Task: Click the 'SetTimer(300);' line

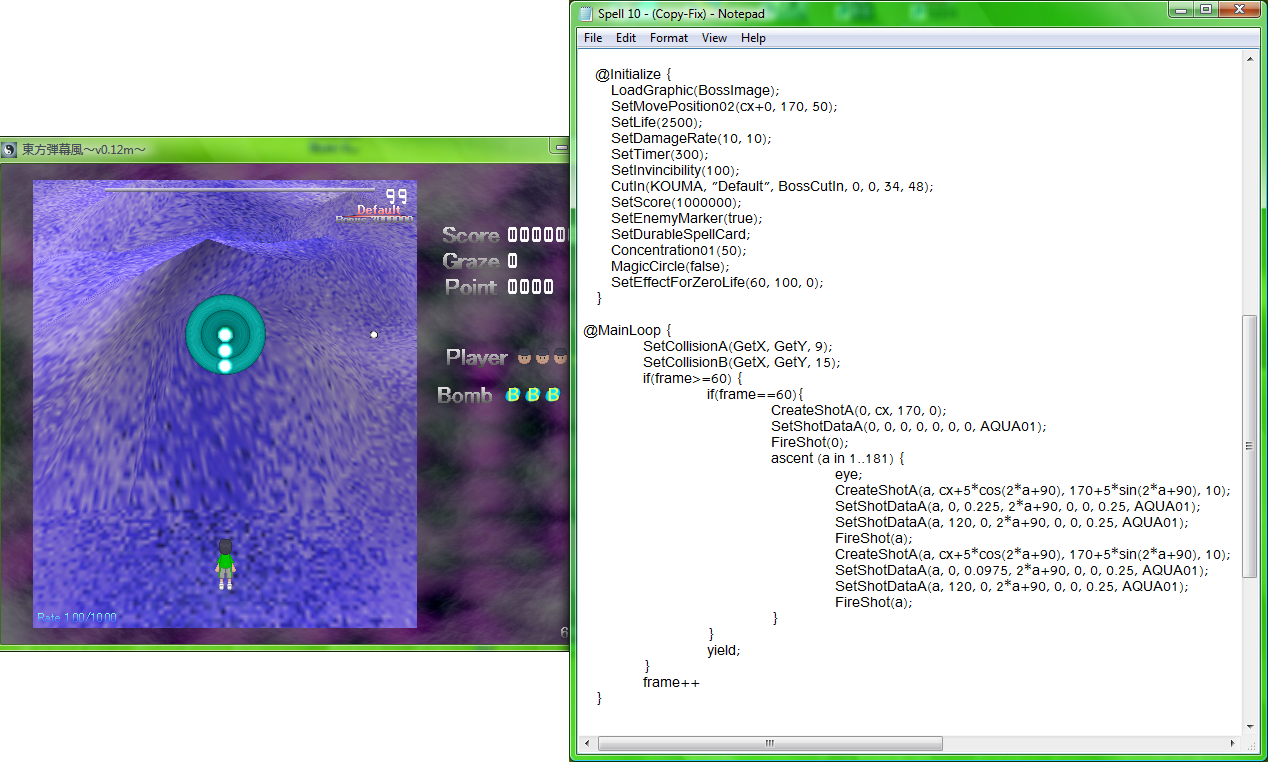Action: [x=659, y=154]
